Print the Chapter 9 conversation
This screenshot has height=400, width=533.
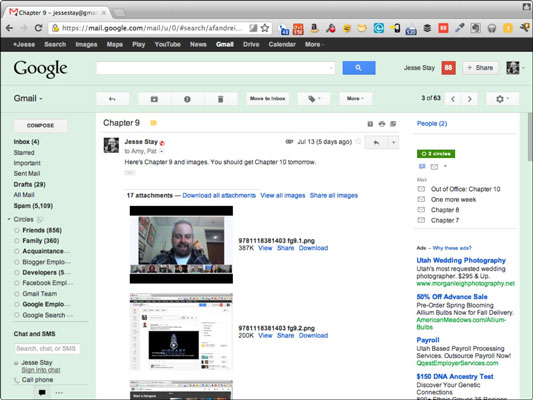point(382,124)
